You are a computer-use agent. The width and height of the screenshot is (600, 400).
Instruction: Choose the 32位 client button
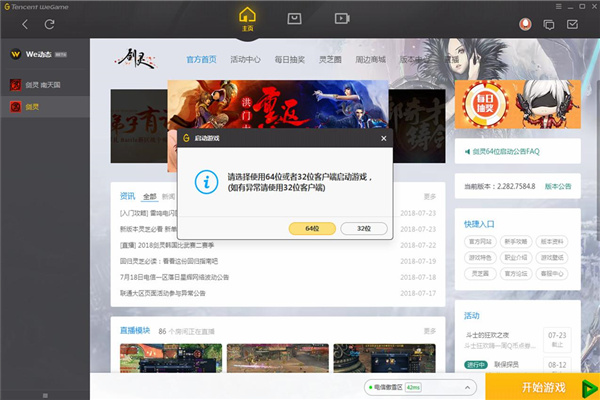coord(364,228)
